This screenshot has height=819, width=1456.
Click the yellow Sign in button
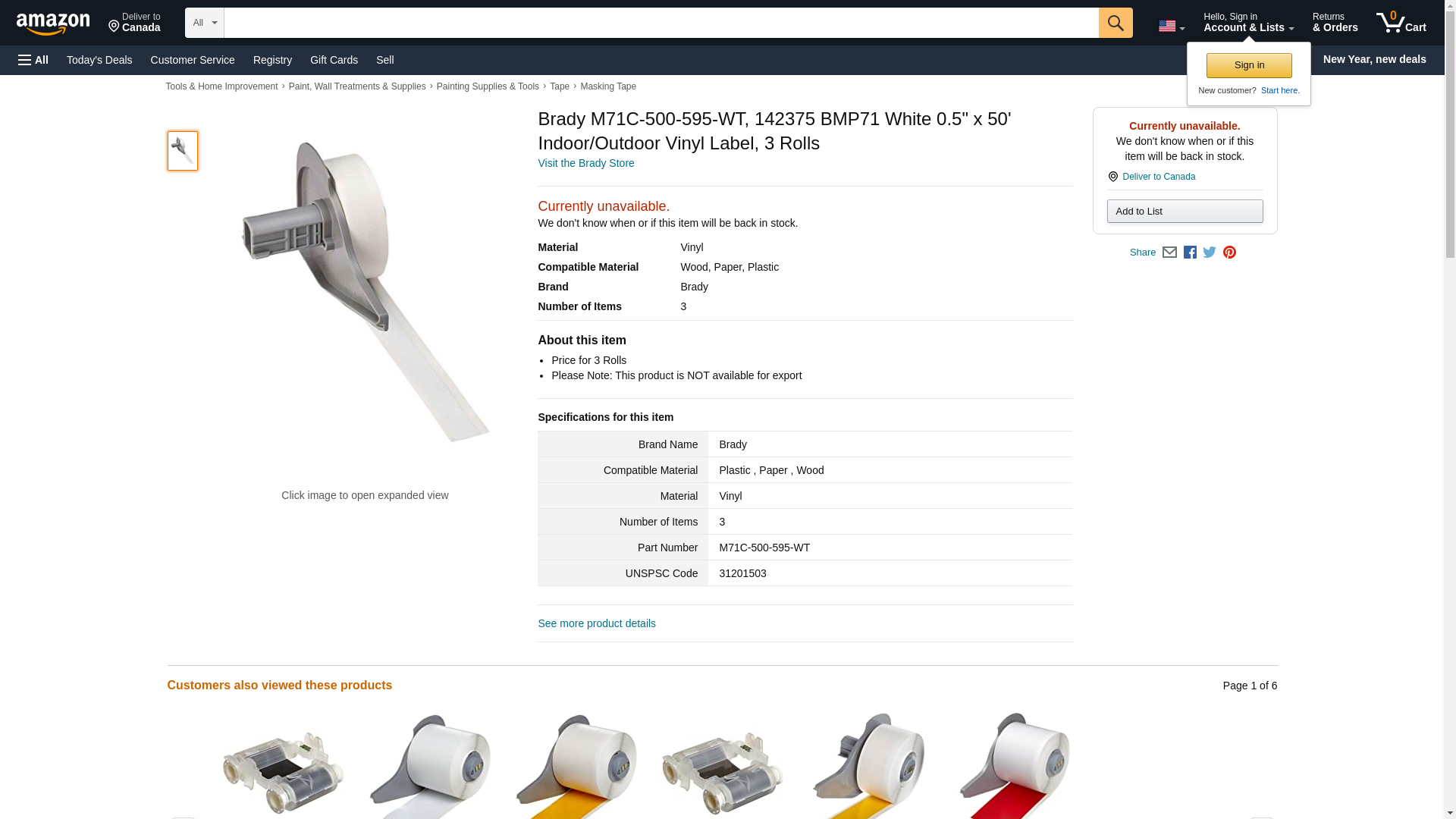coord(1249,65)
